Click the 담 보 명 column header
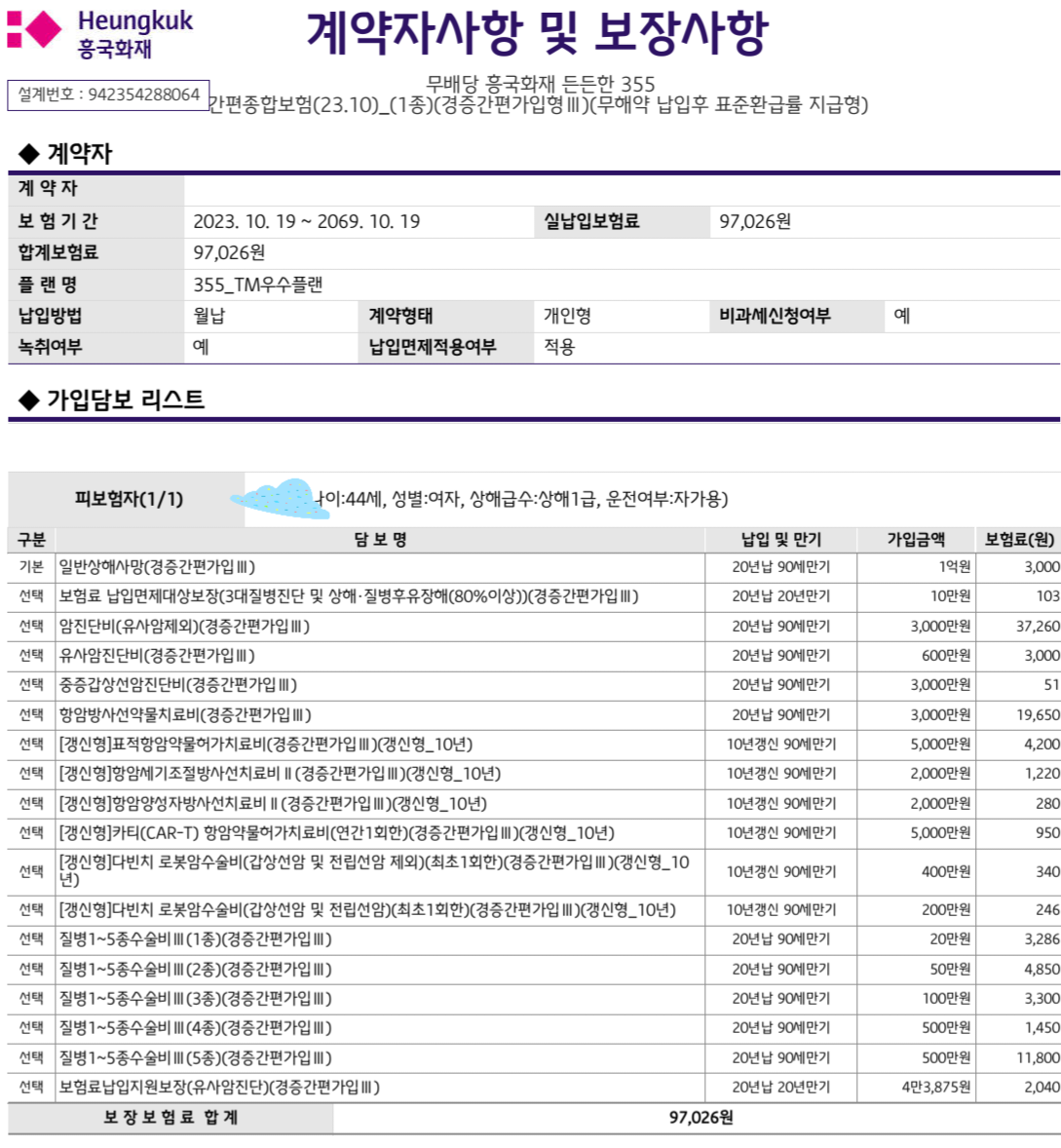This screenshot has height=1148, width=1061. (x=380, y=540)
